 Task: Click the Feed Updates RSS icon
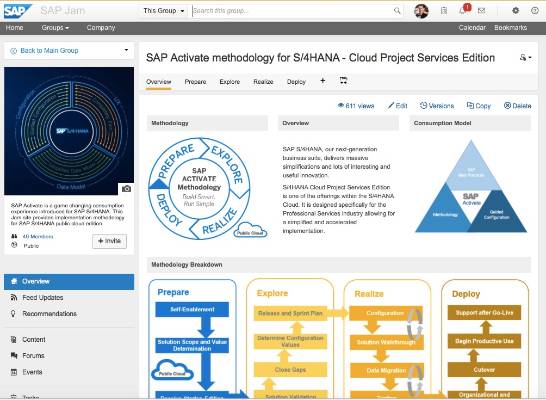14,298
